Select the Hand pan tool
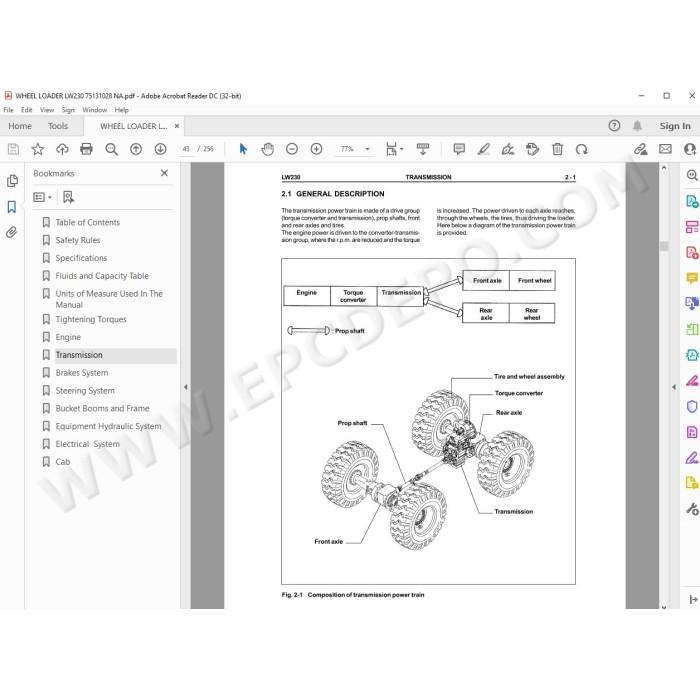Image resolution: width=700 pixels, height=700 pixels. [267, 149]
